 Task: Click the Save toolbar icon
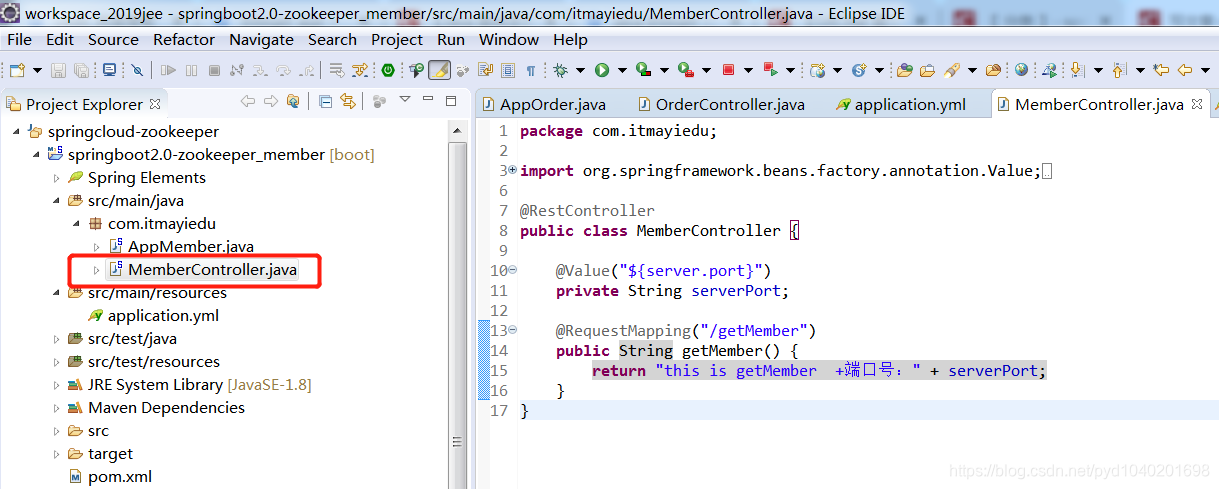click(x=58, y=70)
